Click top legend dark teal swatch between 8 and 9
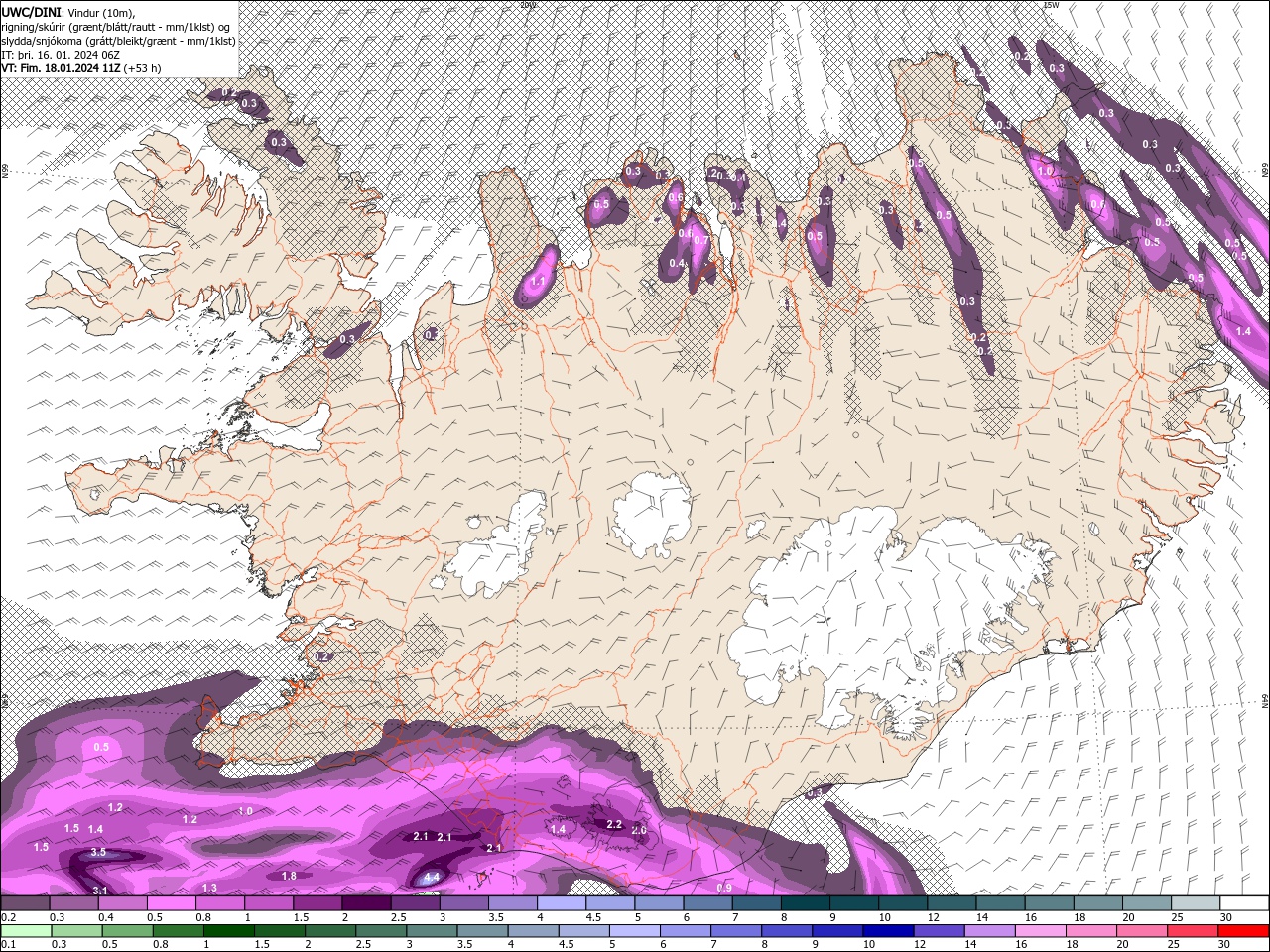The height and width of the screenshot is (952, 1270). 806,903
